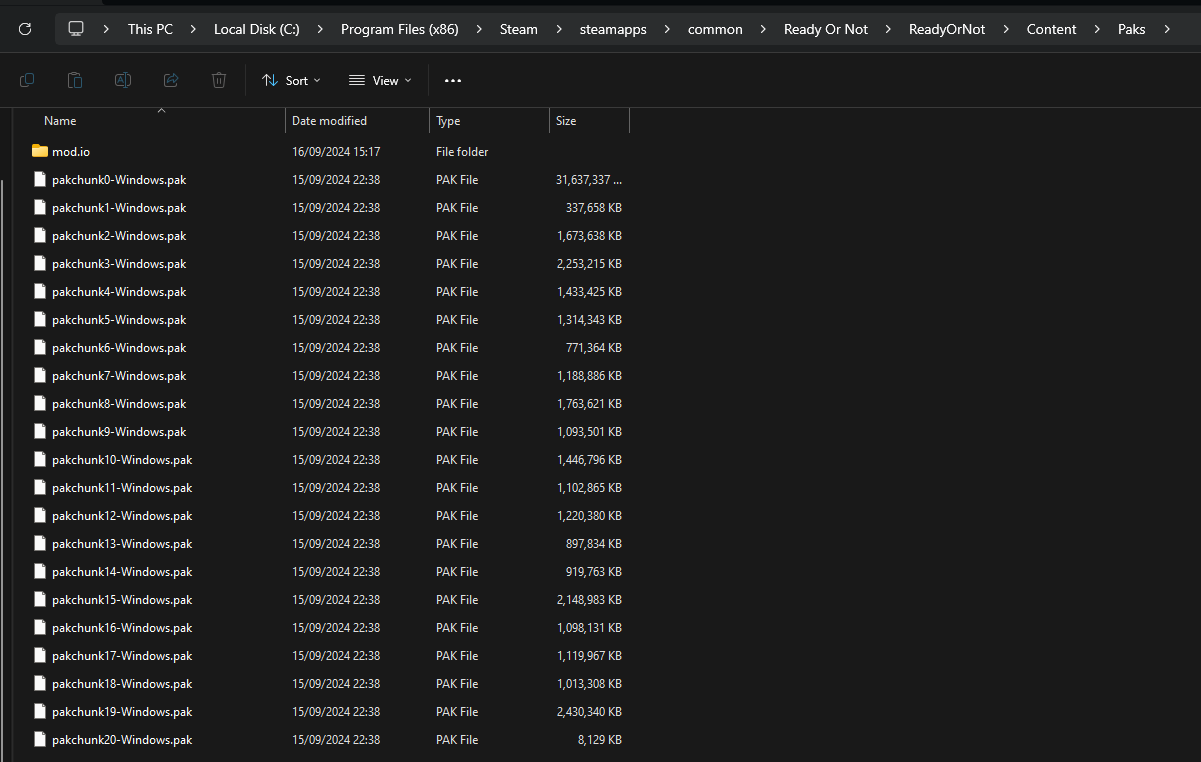Click file icon of pakchunk8-Windows.pak
This screenshot has height=762, width=1201.
[x=40, y=403]
